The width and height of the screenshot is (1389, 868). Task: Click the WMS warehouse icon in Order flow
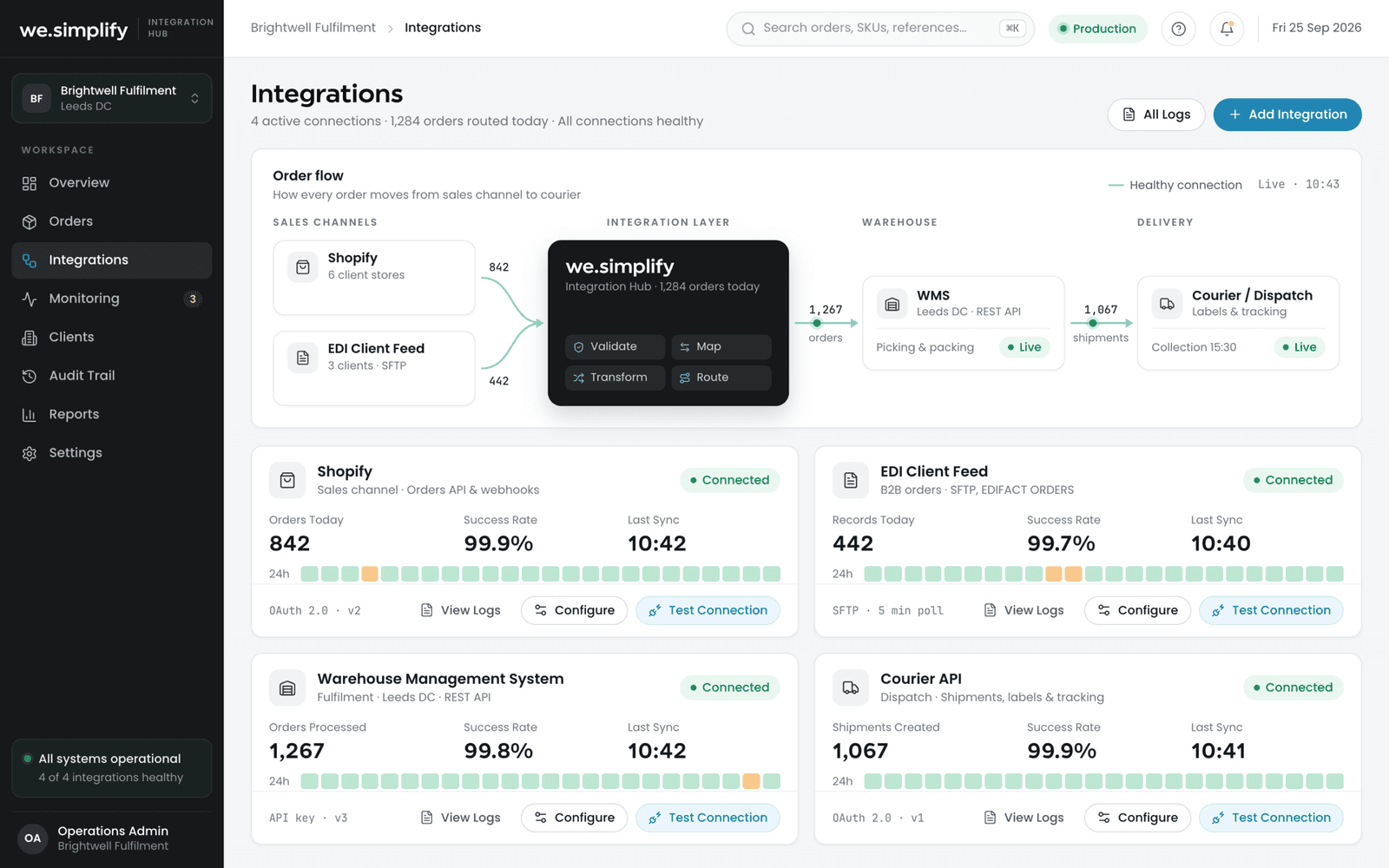[x=892, y=305]
